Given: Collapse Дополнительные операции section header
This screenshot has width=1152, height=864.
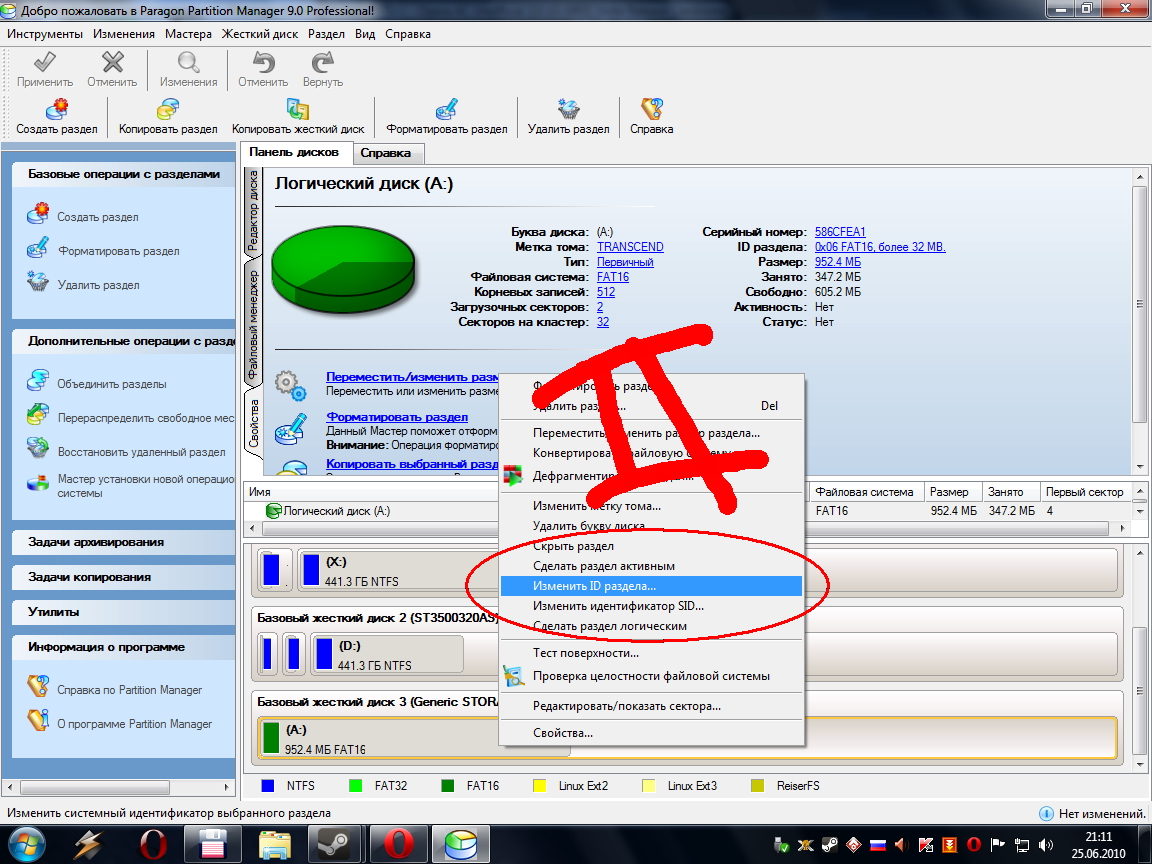Looking at the screenshot, I should click(123, 341).
